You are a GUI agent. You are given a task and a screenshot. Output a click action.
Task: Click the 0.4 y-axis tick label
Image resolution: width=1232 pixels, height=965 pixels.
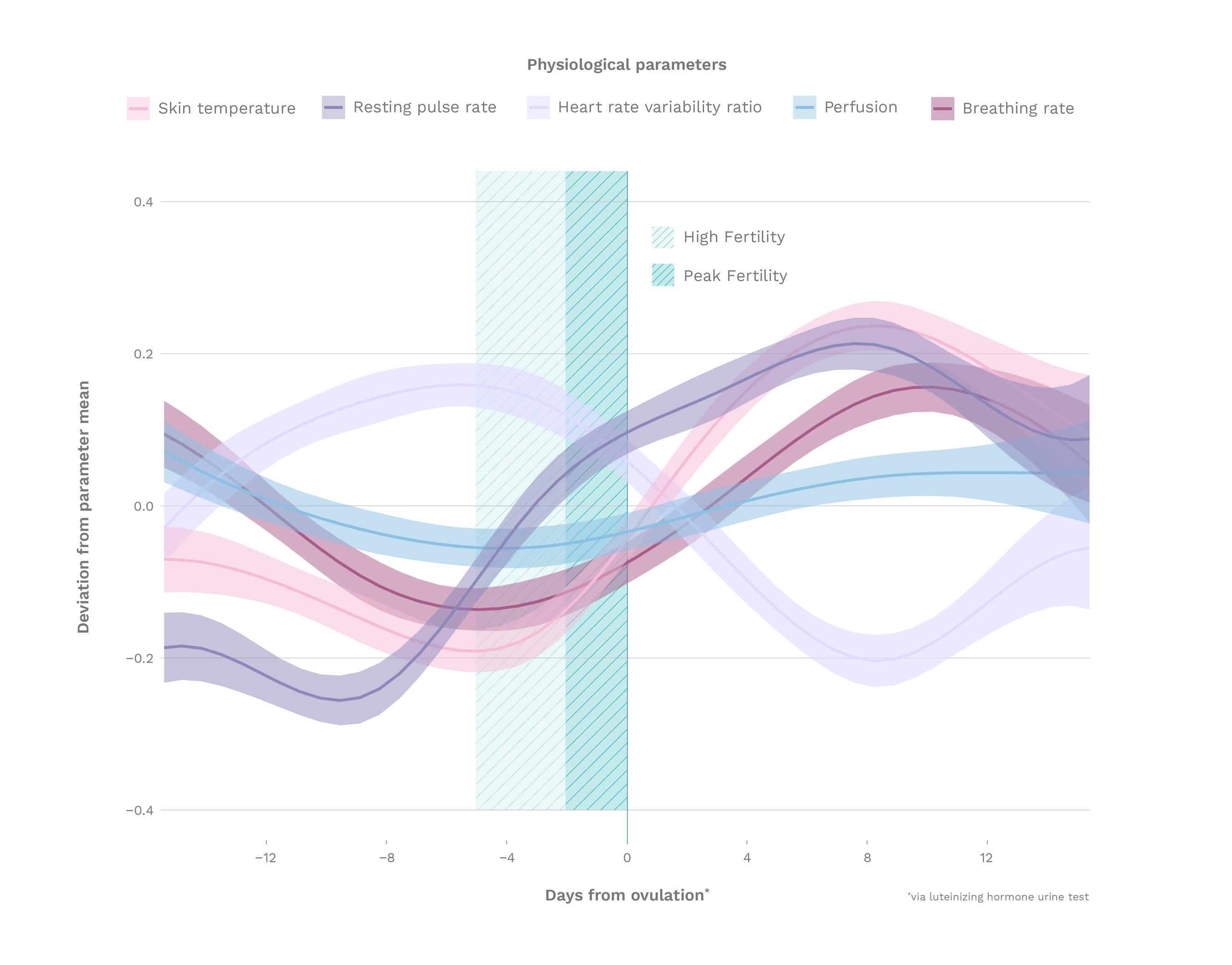click(x=143, y=202)
